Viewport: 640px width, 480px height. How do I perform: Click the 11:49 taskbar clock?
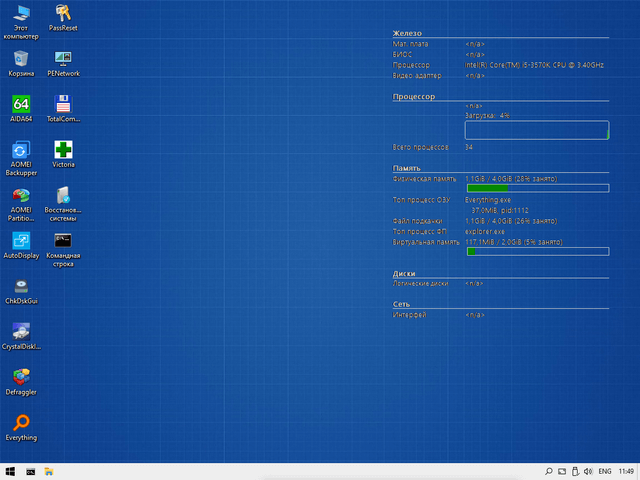pos(626,470)
